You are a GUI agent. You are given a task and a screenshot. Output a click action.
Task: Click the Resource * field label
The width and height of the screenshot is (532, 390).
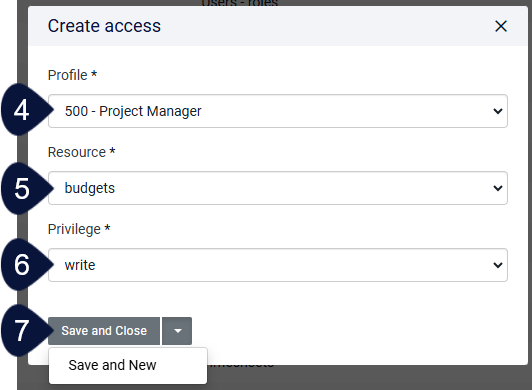pyautogui.click(x=81, y=152)
